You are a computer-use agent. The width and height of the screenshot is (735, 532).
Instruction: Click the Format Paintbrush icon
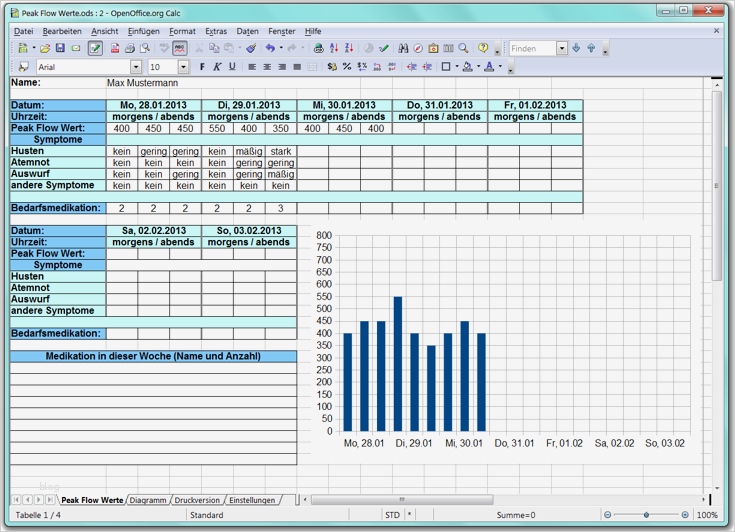point(251,48)
